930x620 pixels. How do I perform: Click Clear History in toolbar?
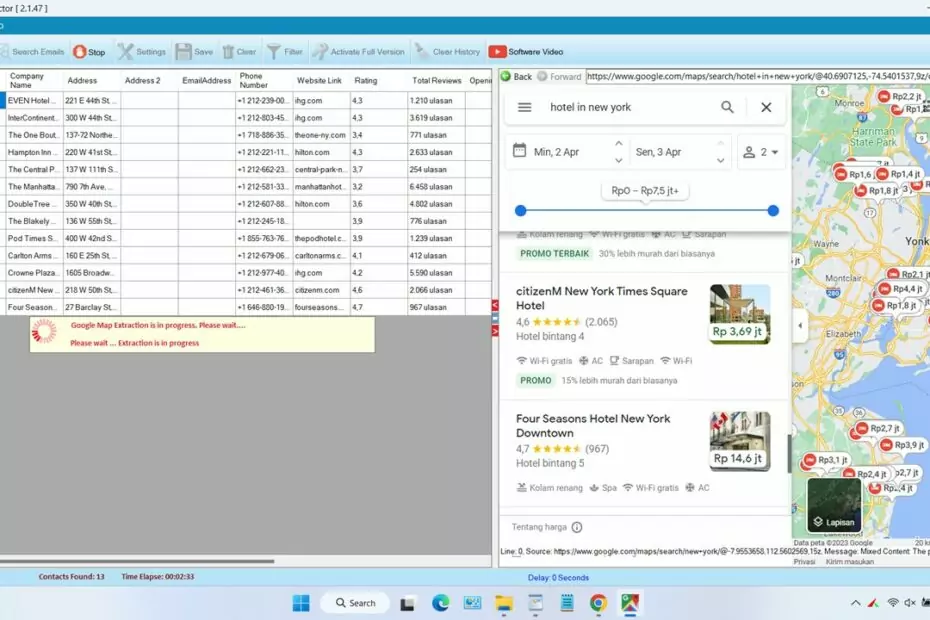point(447,52)
